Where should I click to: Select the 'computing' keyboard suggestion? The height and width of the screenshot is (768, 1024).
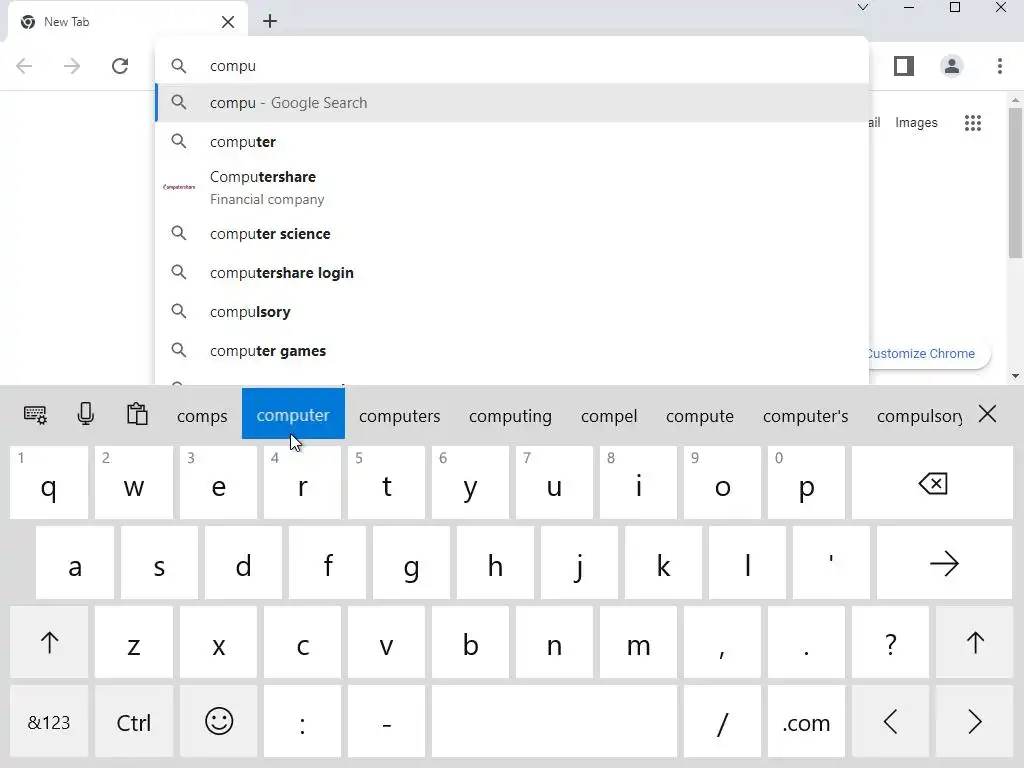point(510,415)
